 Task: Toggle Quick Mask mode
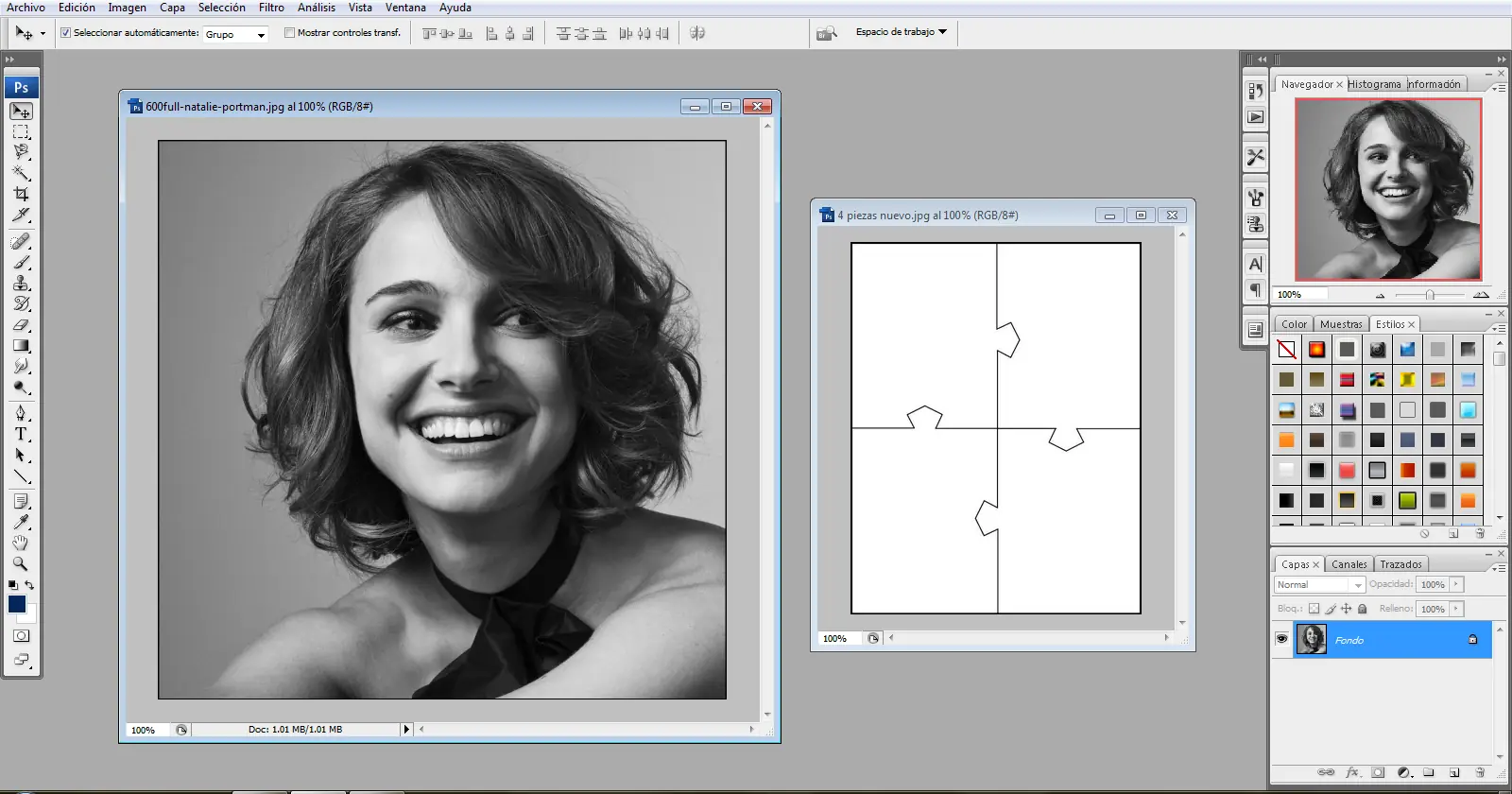[21, 636]
